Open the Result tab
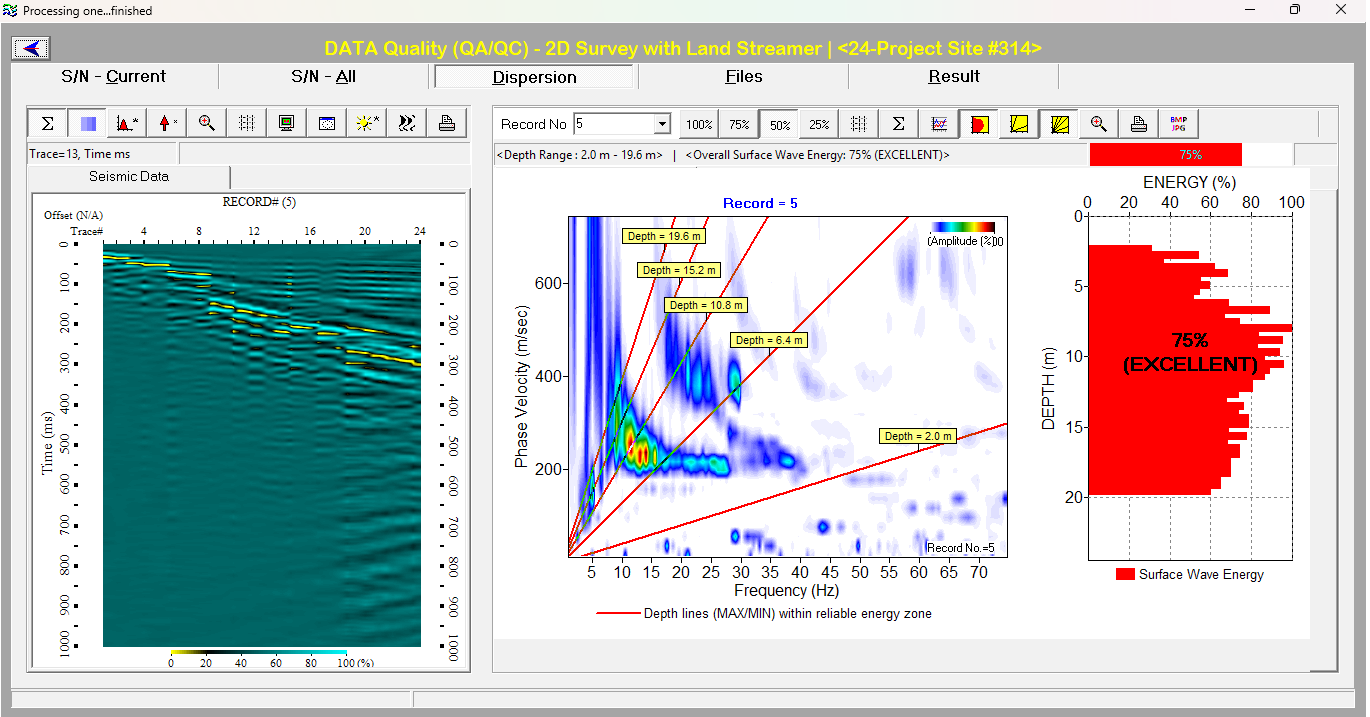 953,77
